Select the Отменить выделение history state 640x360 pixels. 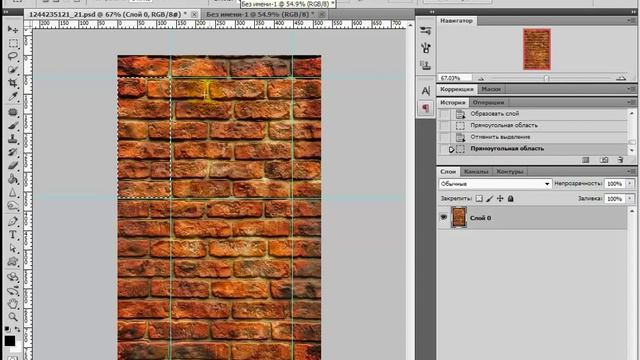point(533,137)
